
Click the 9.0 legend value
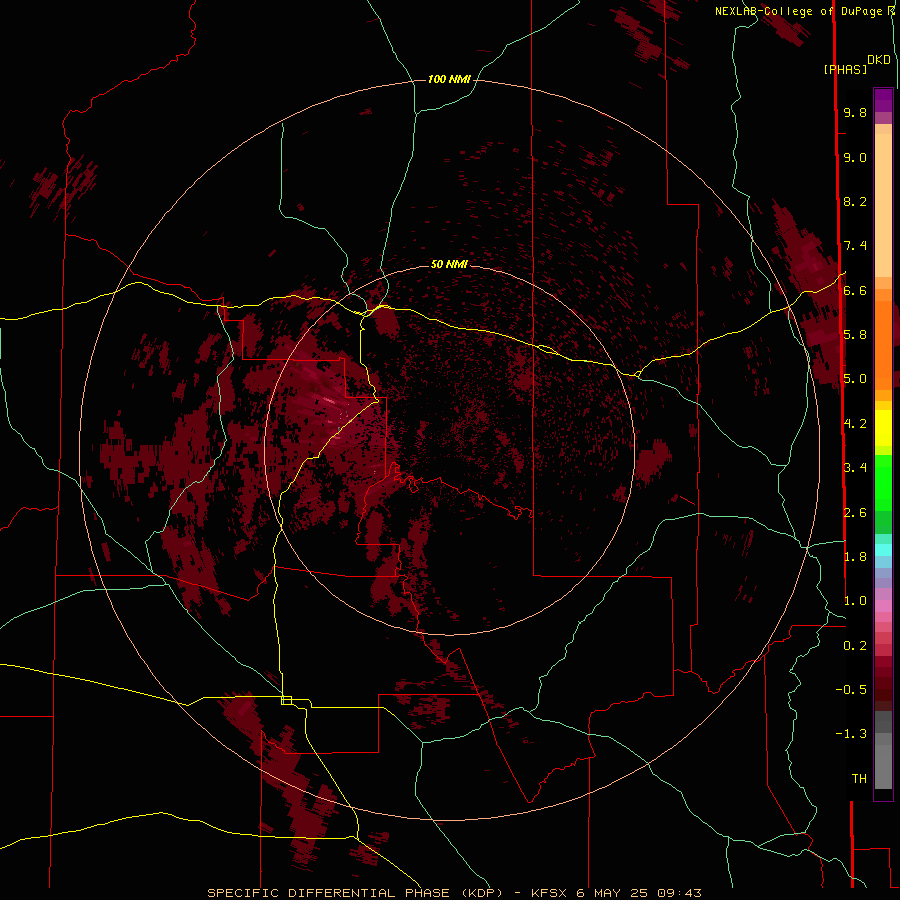click(x=855, y=157)
